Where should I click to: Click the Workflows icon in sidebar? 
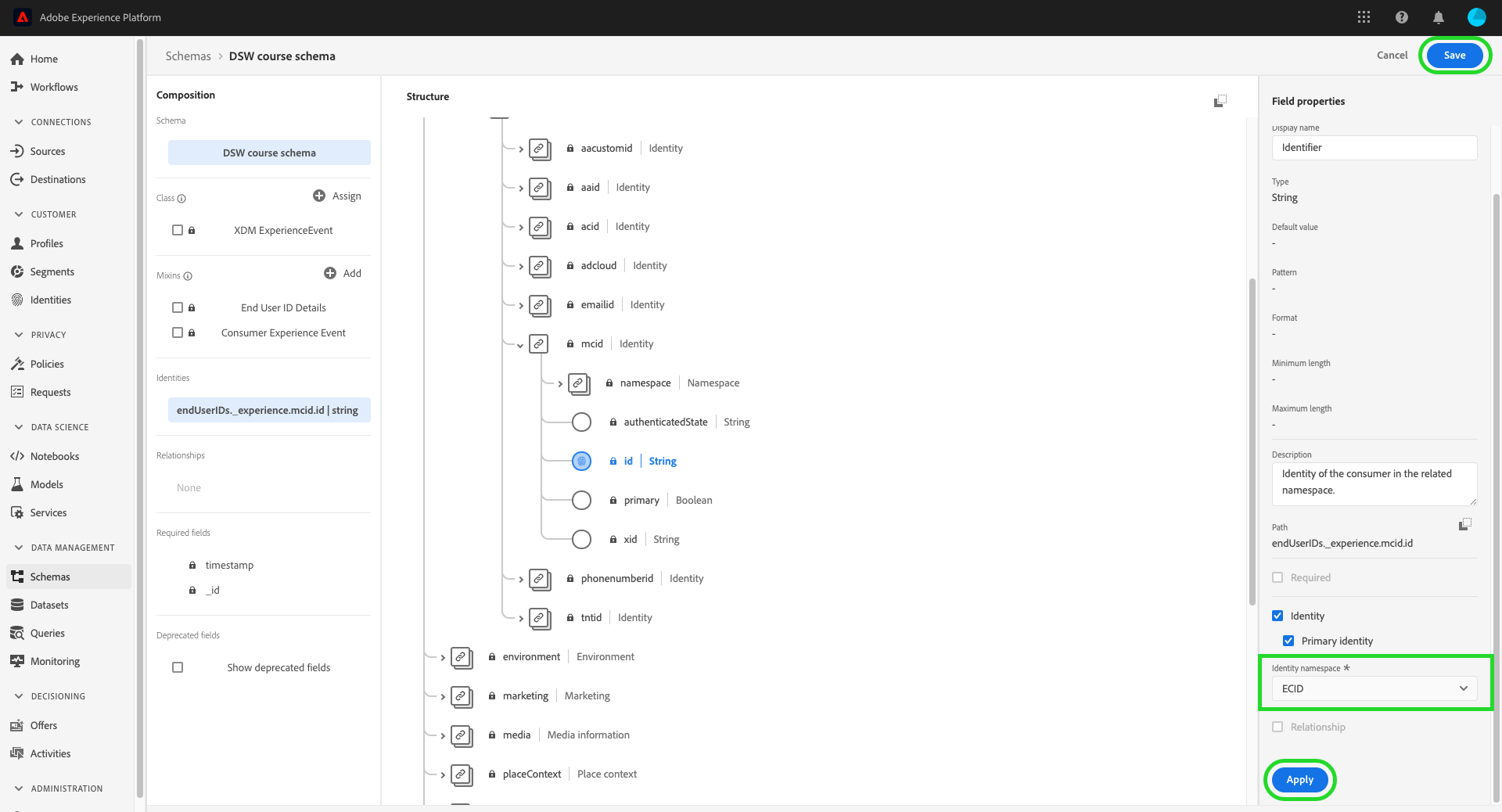pos(17,87)
